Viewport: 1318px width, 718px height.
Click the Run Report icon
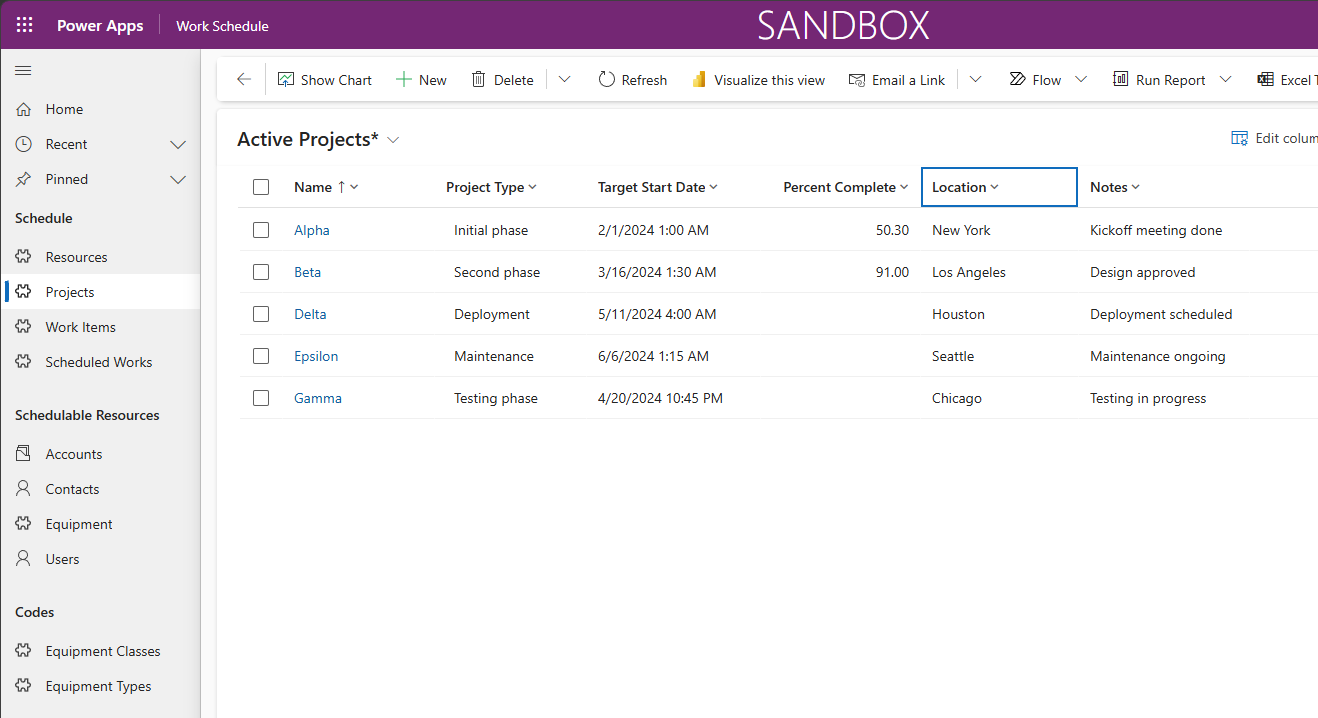(x=1121, y=80)
